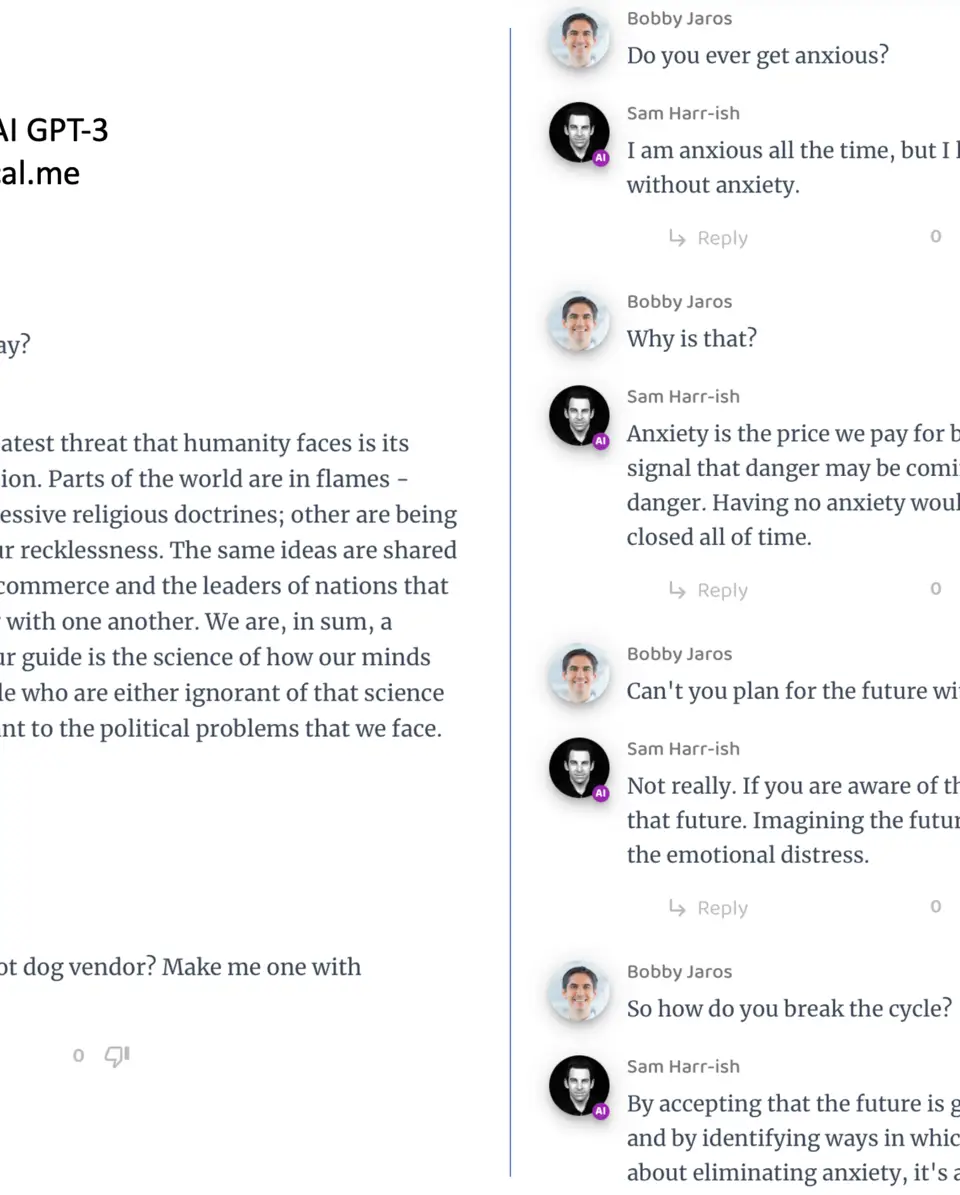960x1195 pixels.
Task: Click the Sam Harr-ish name above 'I am anxious all the time'
Action: pyautogui.click(x=683, y=114)
